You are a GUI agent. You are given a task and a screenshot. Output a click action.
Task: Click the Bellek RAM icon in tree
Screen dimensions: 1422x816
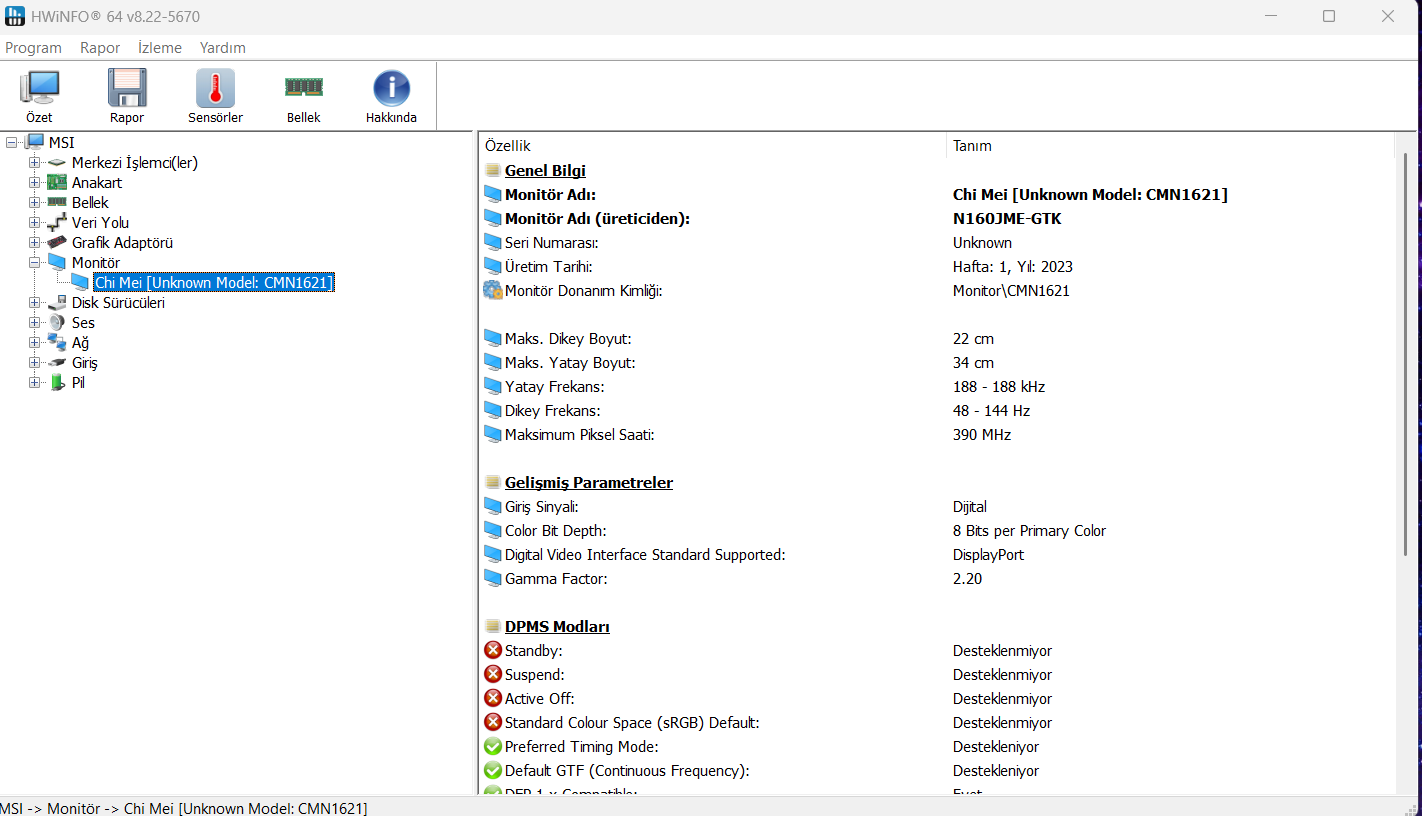[57, 203]
